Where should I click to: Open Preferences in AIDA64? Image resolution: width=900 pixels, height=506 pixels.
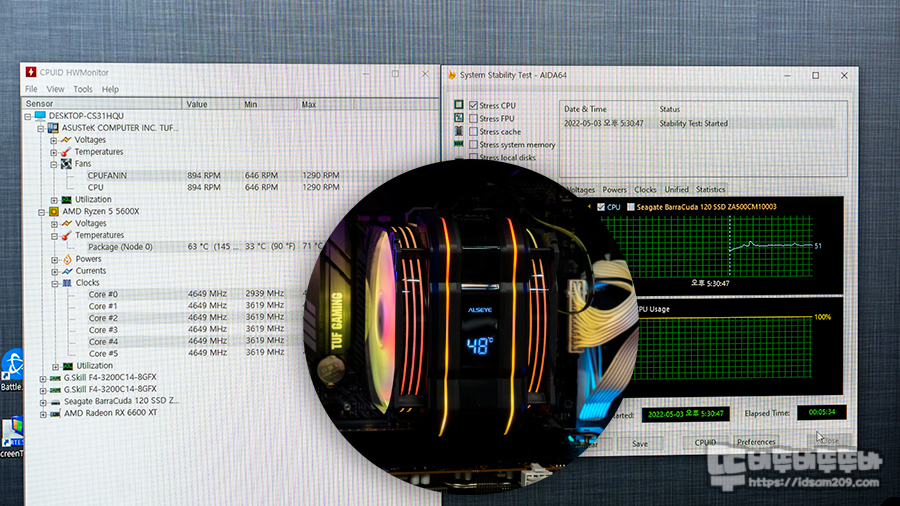coord(756,442)
